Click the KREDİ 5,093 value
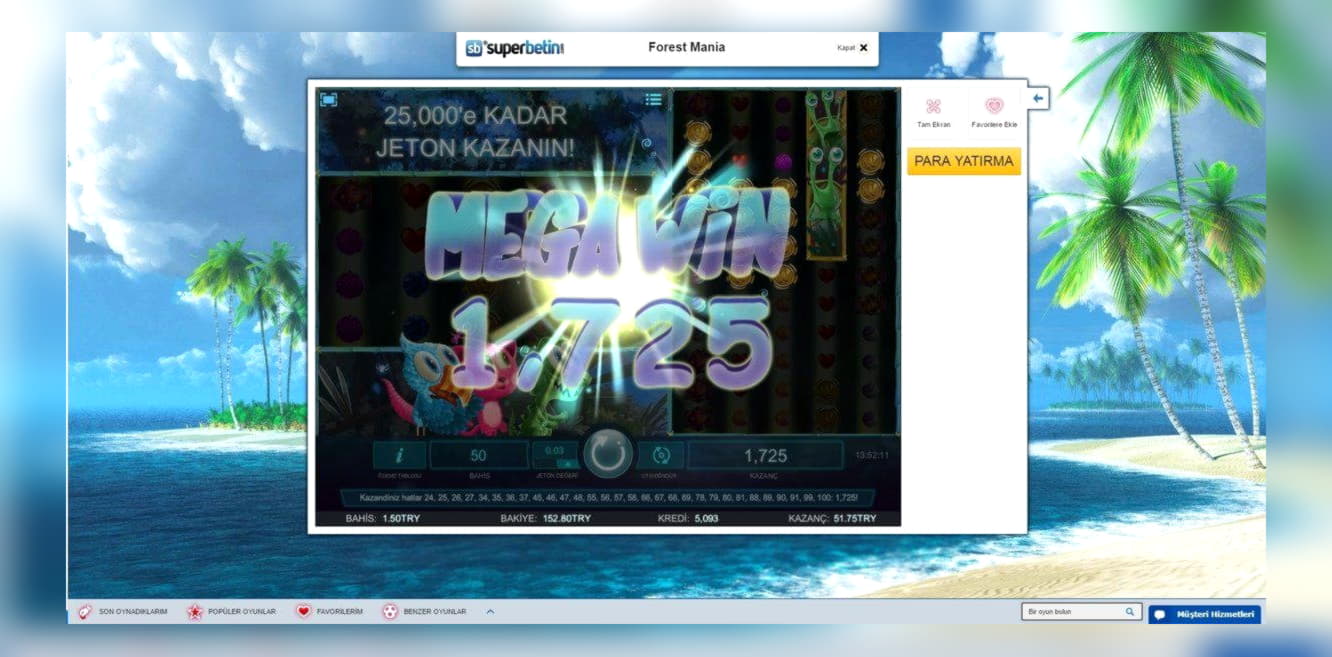Viewport: 1332px width, 657px height. pyautogui.click(x=688, y=518)
